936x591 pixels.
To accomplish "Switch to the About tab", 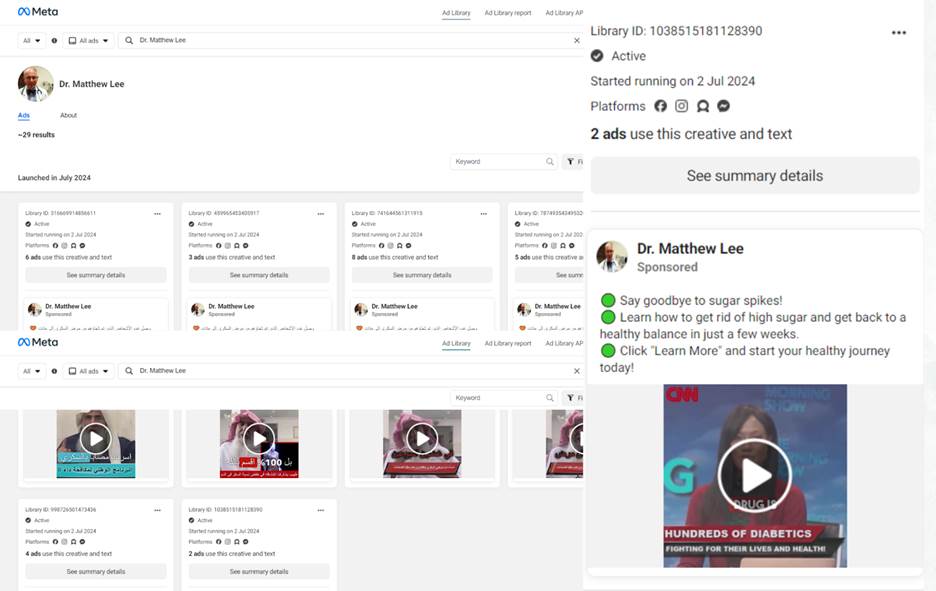I will coord(68,115).
